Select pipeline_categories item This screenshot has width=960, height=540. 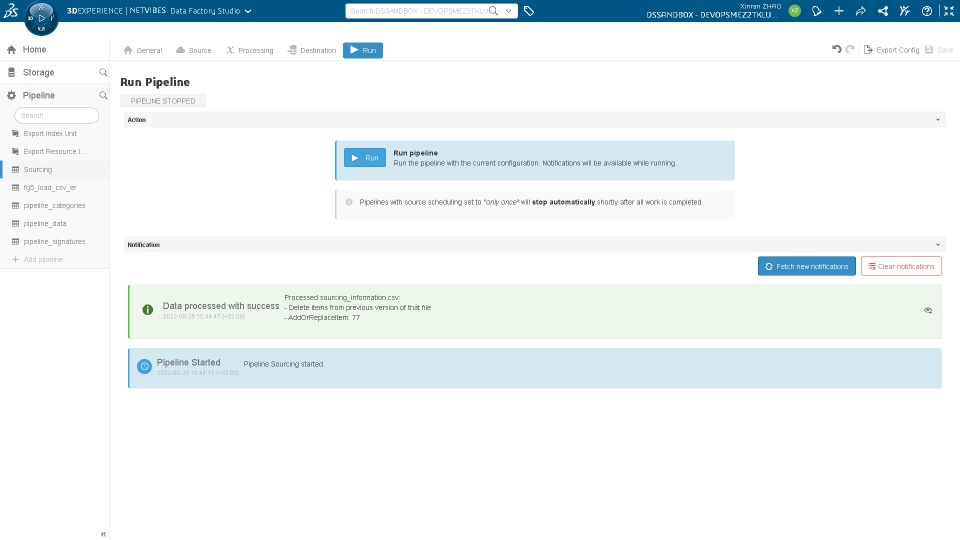pos(54,206)
